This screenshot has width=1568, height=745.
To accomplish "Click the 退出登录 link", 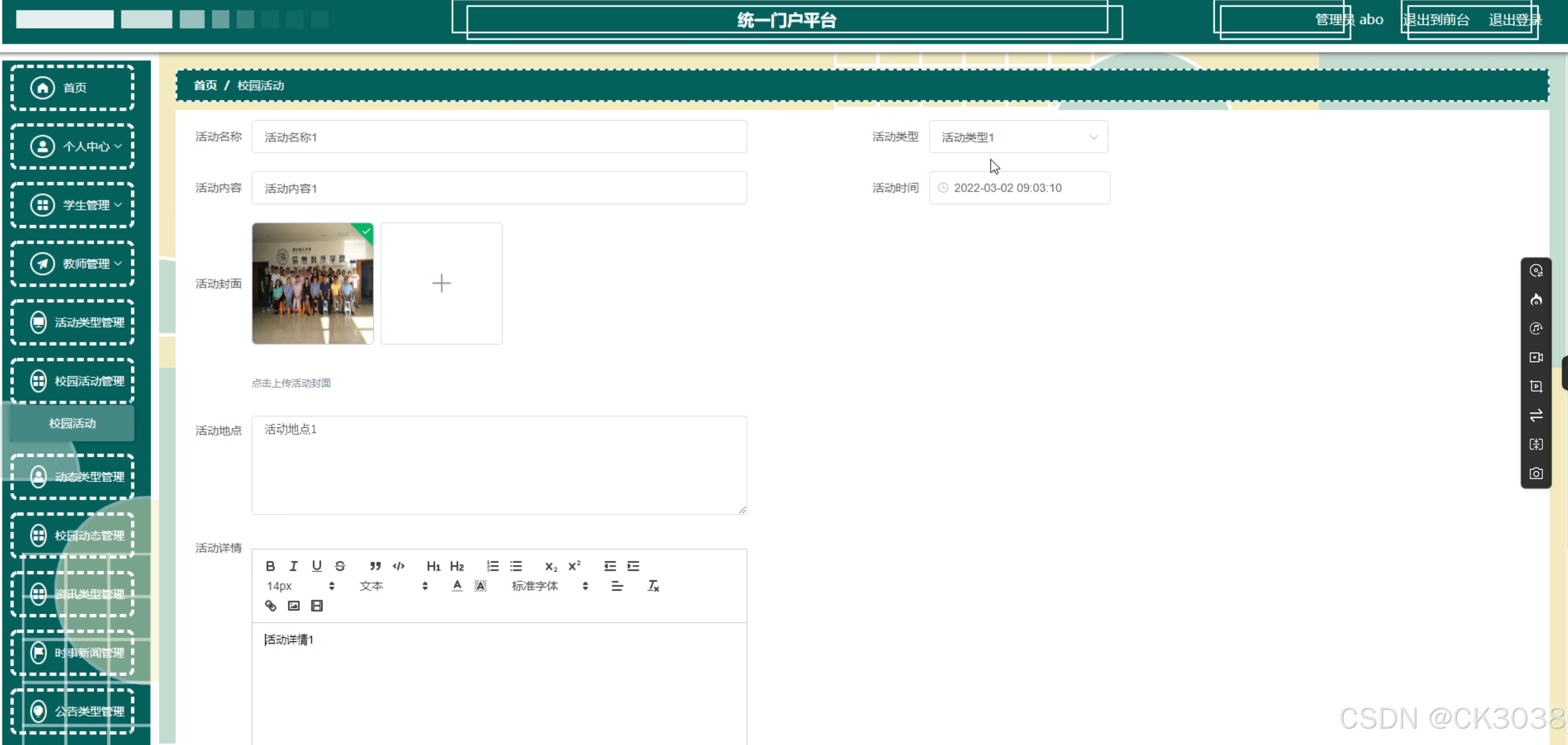I will 1515,20.
